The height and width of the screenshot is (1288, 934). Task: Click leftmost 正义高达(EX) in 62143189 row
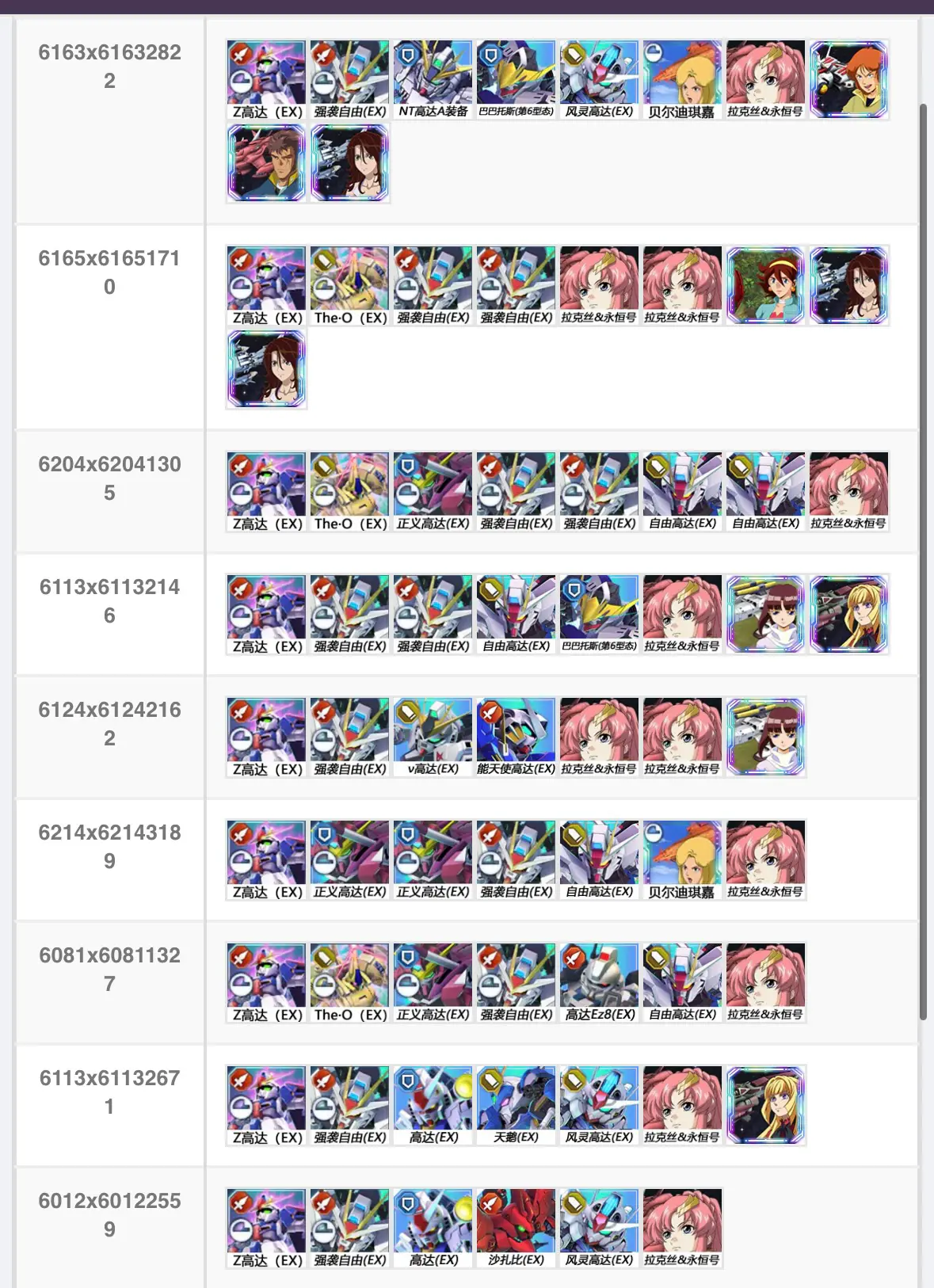click(349, 860)
